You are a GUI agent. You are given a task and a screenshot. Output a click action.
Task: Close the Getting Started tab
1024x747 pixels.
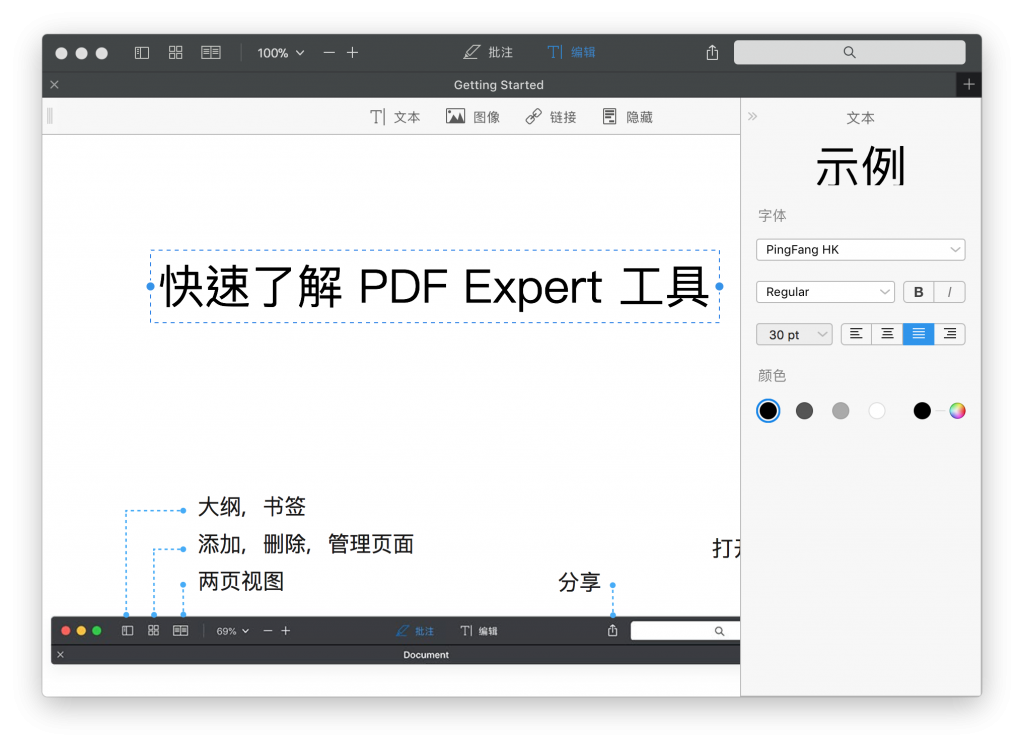[x=55, y=85]
